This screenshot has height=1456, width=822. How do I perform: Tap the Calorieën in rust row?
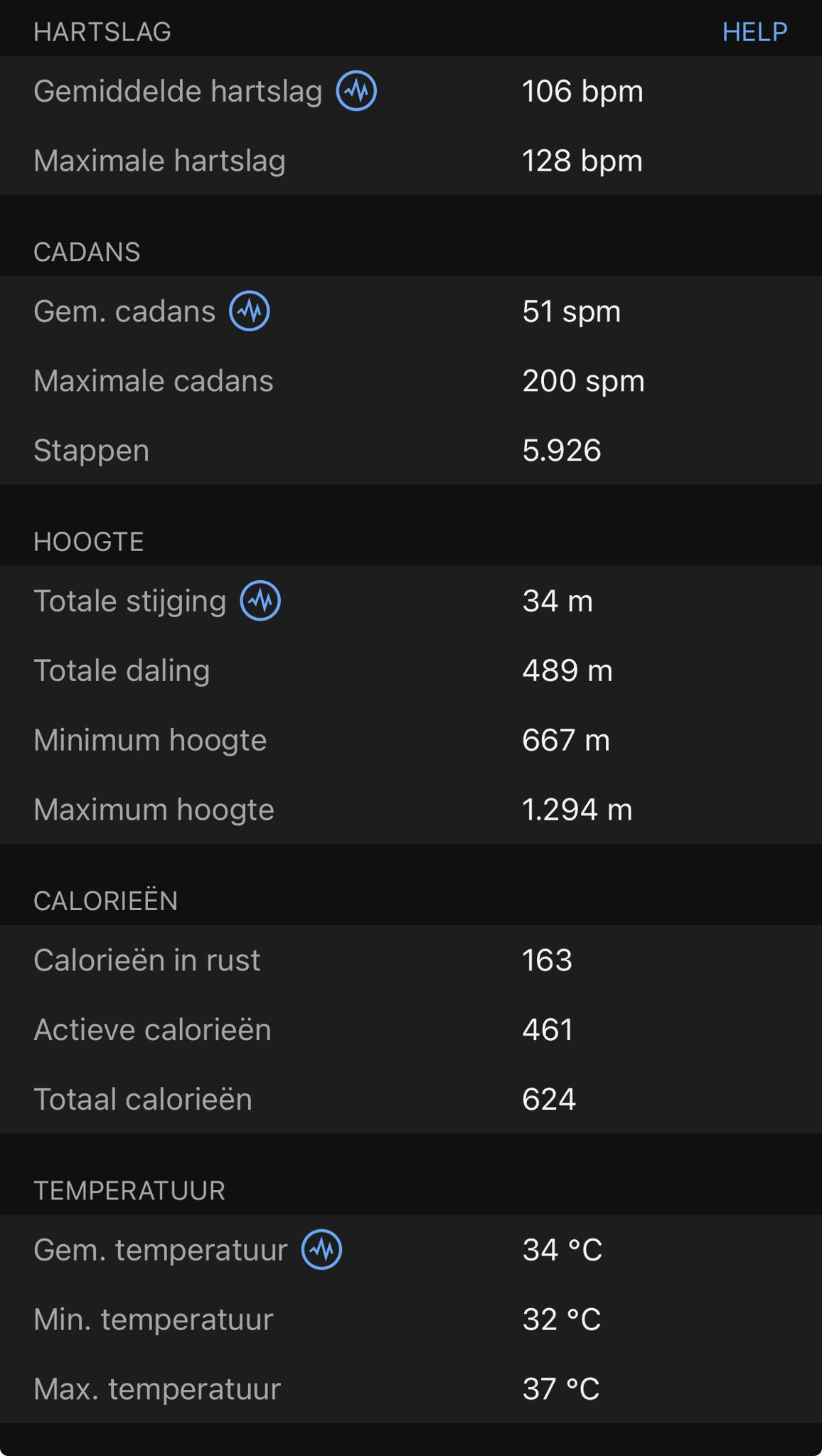(x=411, y=960)
